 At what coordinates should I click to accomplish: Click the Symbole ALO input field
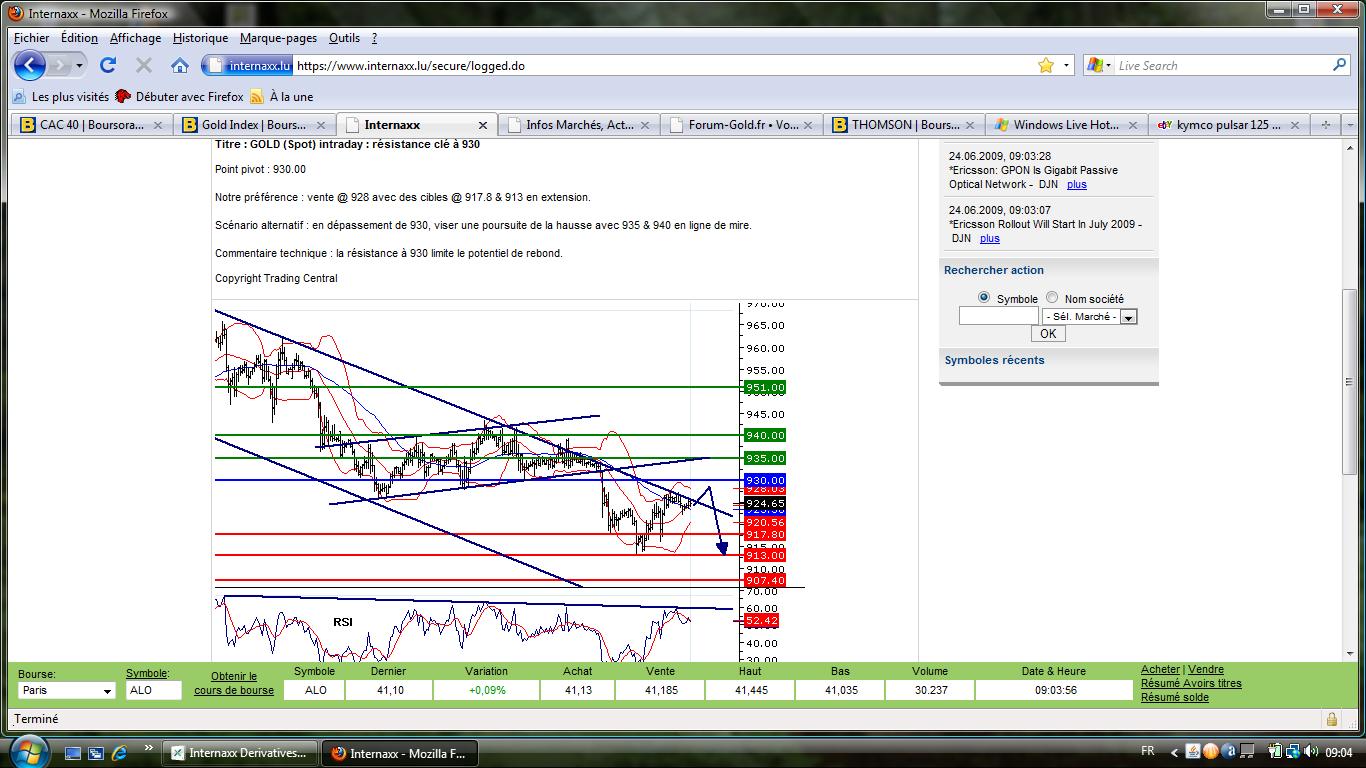tap(153, 690)
